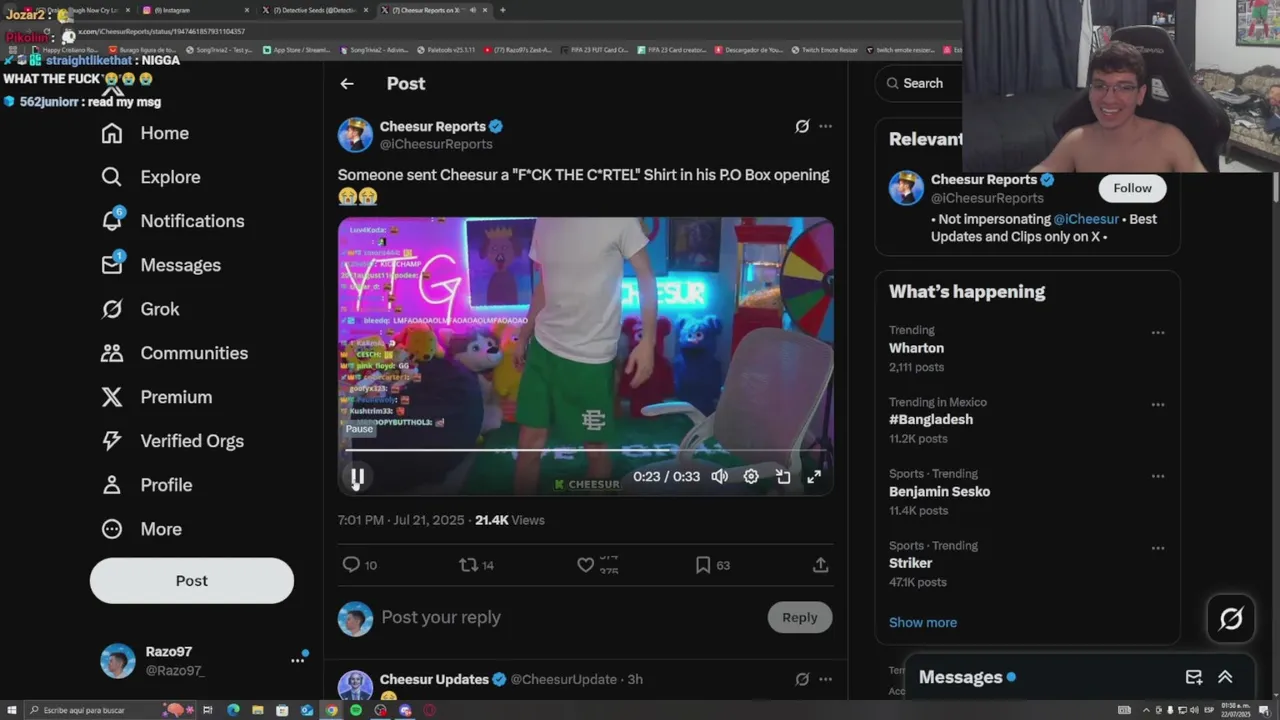Open more options for Benjamin Sesko trend
1280x720 pixels.
pyautogui.click(x=1157, y=477)
